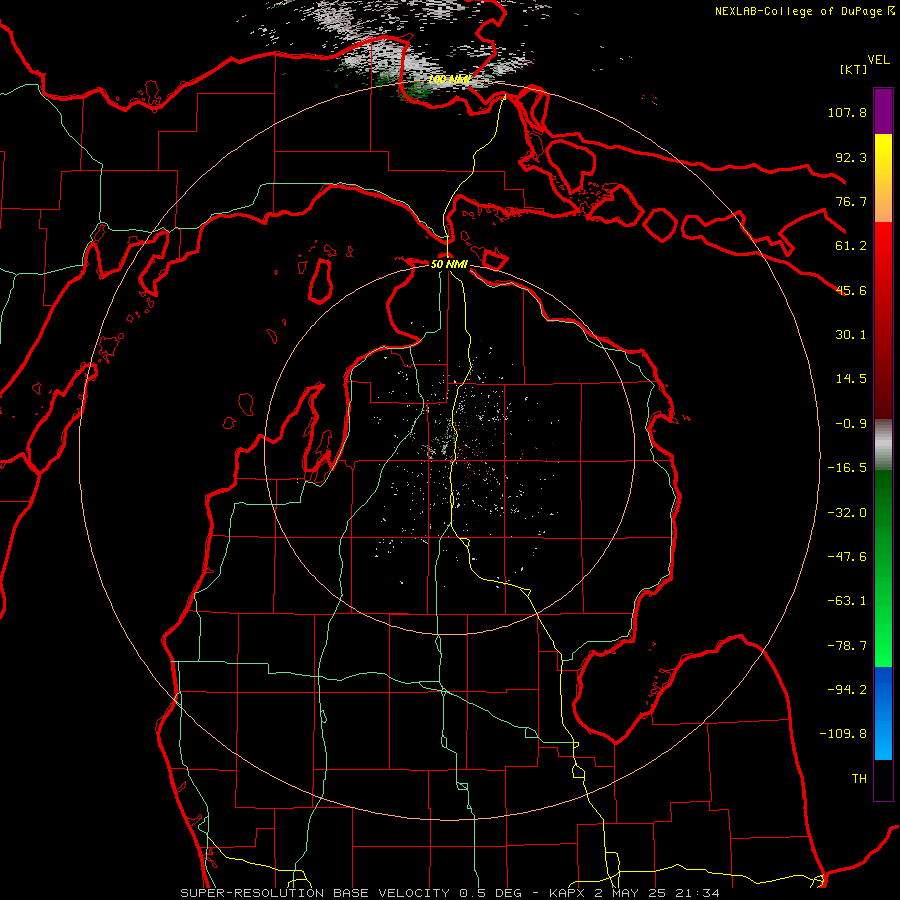Viewport: 900px width, 900px height.
Task: Click the 45.6 velocity scale value
Action: pyautogui.click(x=851, y=290)
